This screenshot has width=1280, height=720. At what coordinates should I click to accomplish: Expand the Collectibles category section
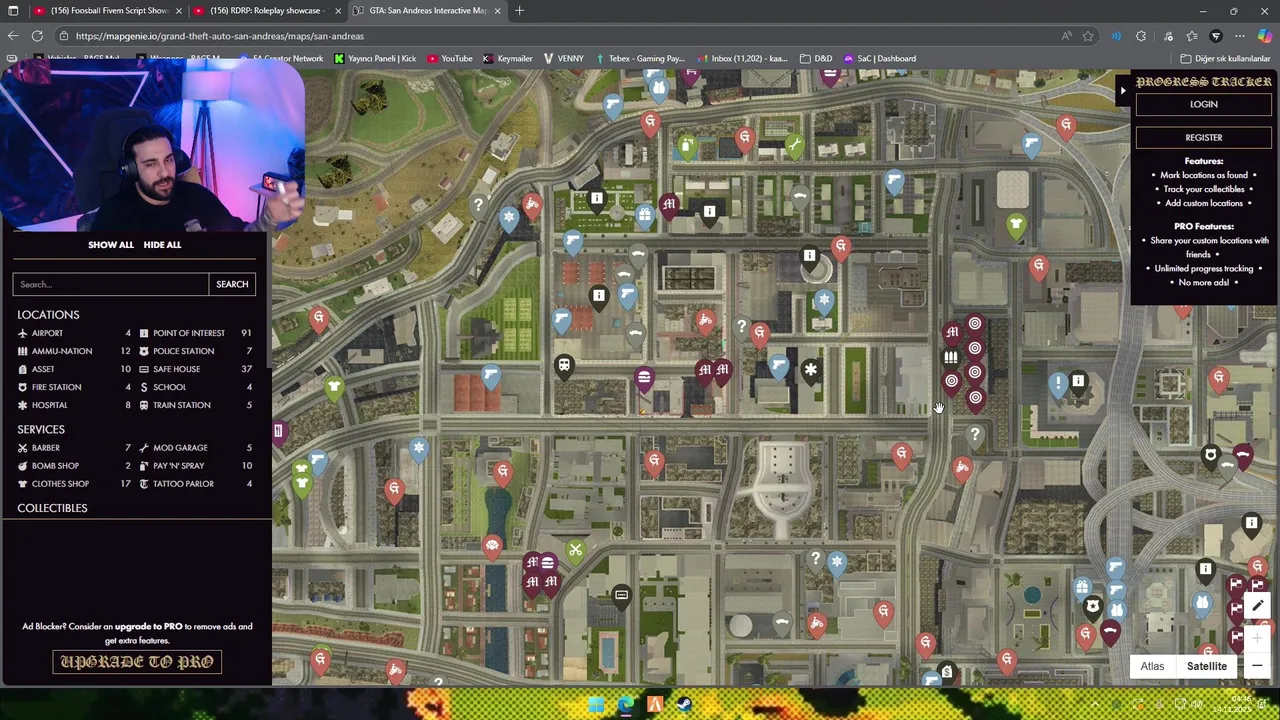tap(52, 508)
